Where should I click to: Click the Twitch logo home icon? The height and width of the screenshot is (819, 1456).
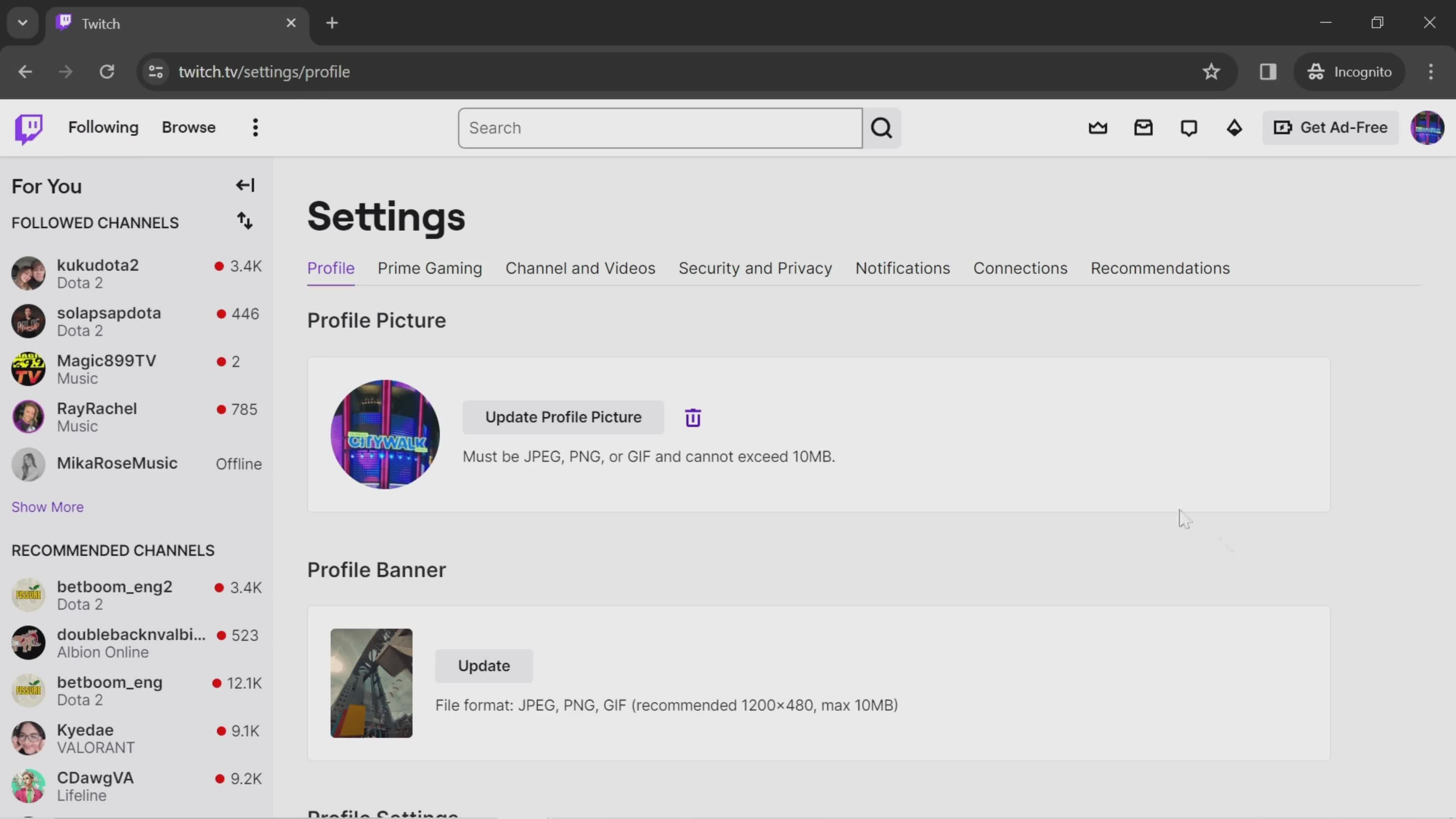tap(28, 128)
